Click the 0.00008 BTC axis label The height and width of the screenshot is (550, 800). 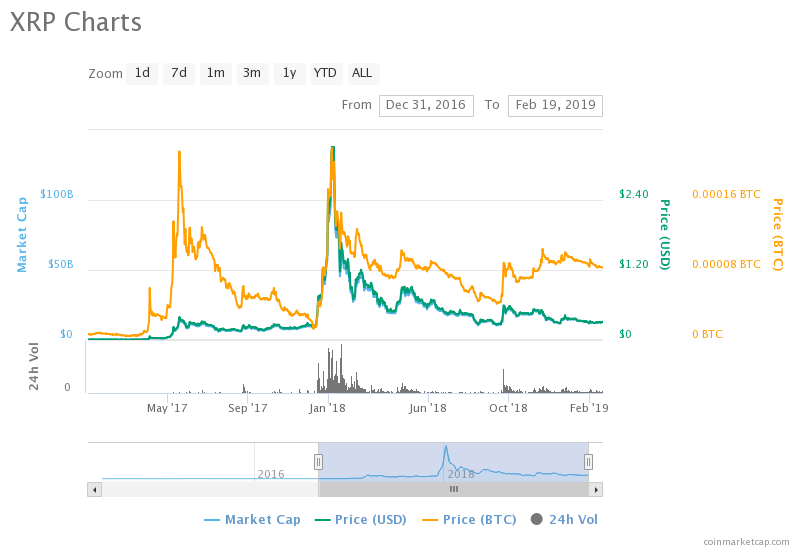click(726, 264)
